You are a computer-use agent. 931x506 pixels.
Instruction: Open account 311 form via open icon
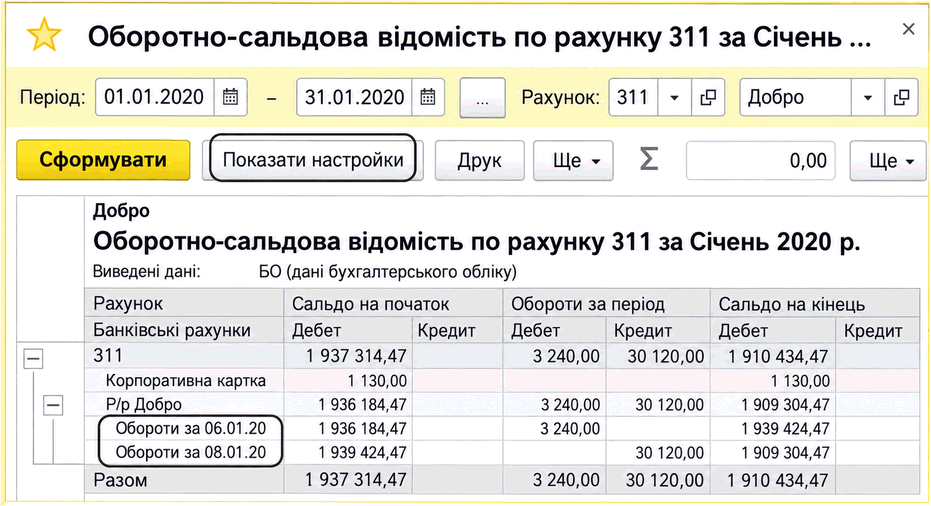tap(708, 97)
